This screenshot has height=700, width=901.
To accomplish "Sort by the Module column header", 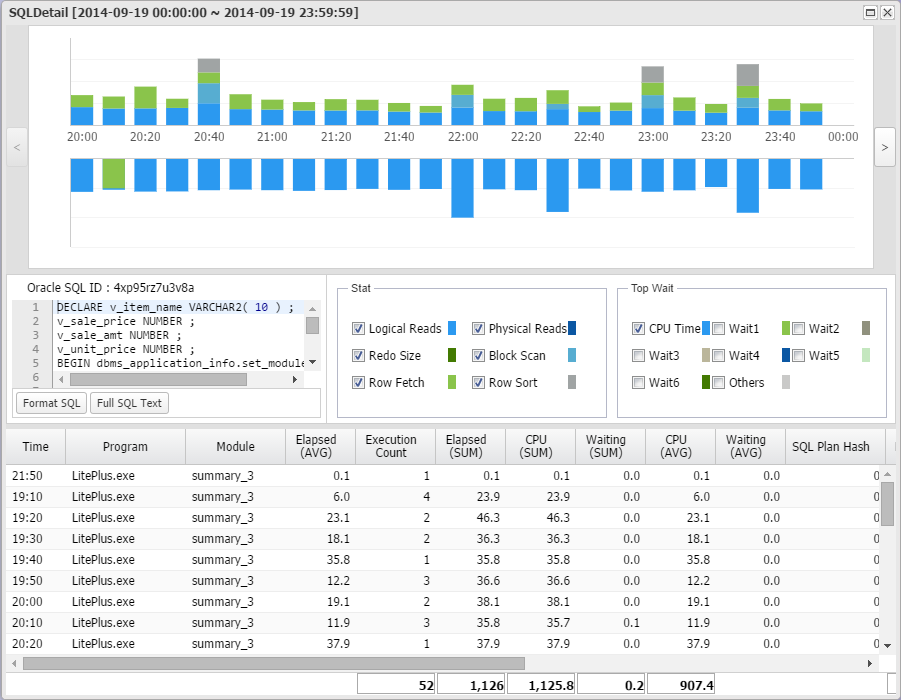I will click(x=236, y=447).
